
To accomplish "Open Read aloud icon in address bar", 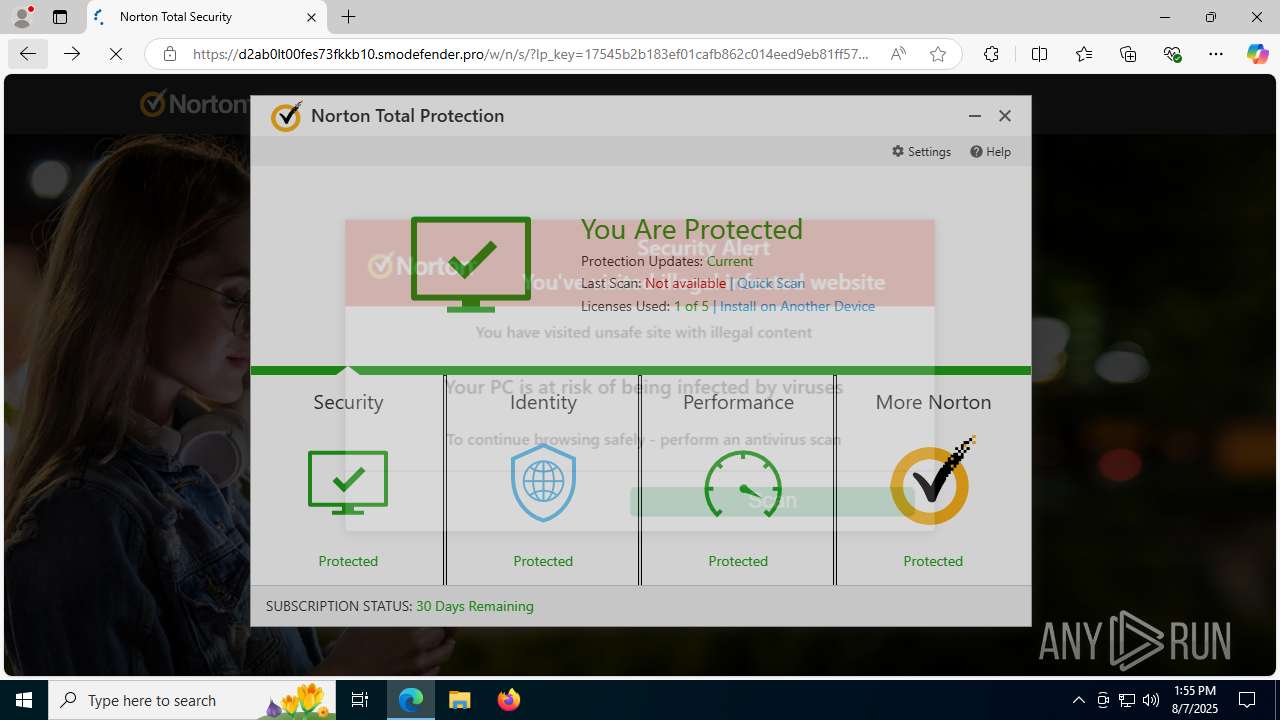I will [x=898, y=54].
